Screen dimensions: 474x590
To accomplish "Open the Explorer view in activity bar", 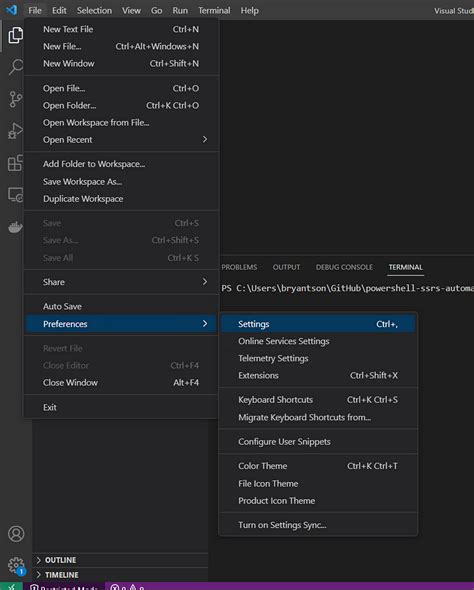I will [x=15, y=35].
